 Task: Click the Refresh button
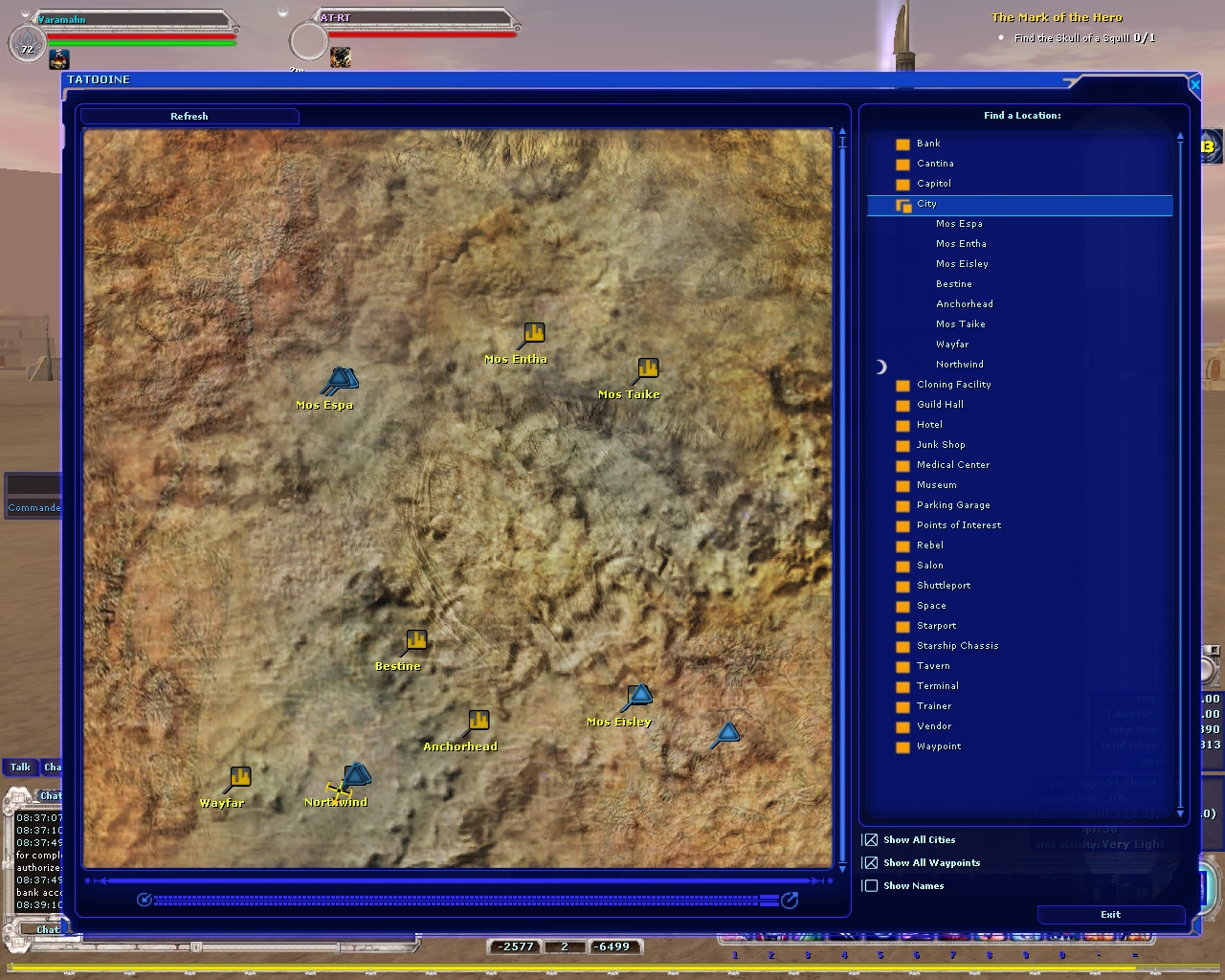click(189, 116)
